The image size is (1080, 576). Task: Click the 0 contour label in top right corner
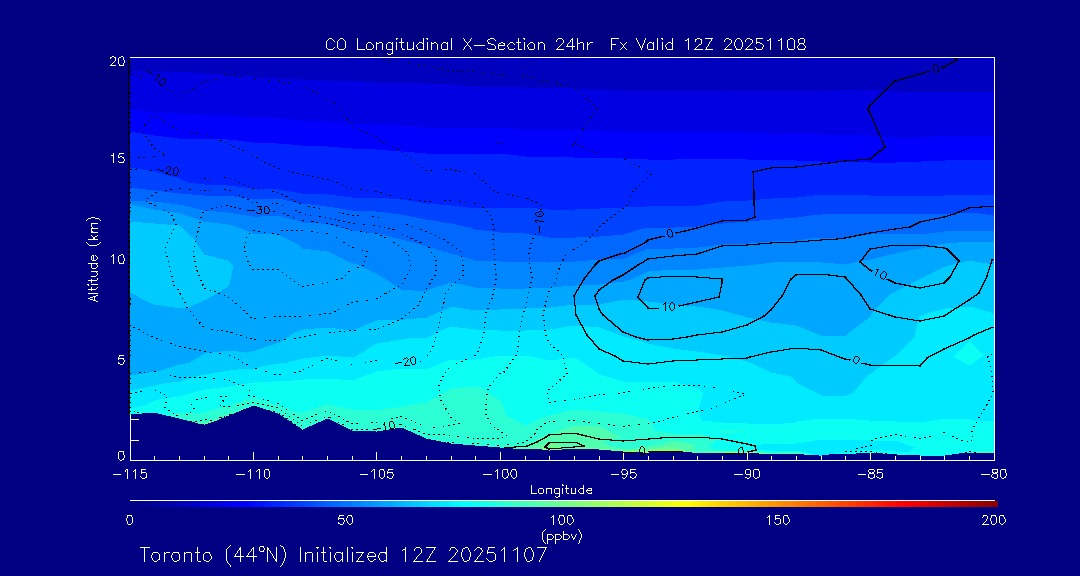pyautogui.click(x=936, y=69)
